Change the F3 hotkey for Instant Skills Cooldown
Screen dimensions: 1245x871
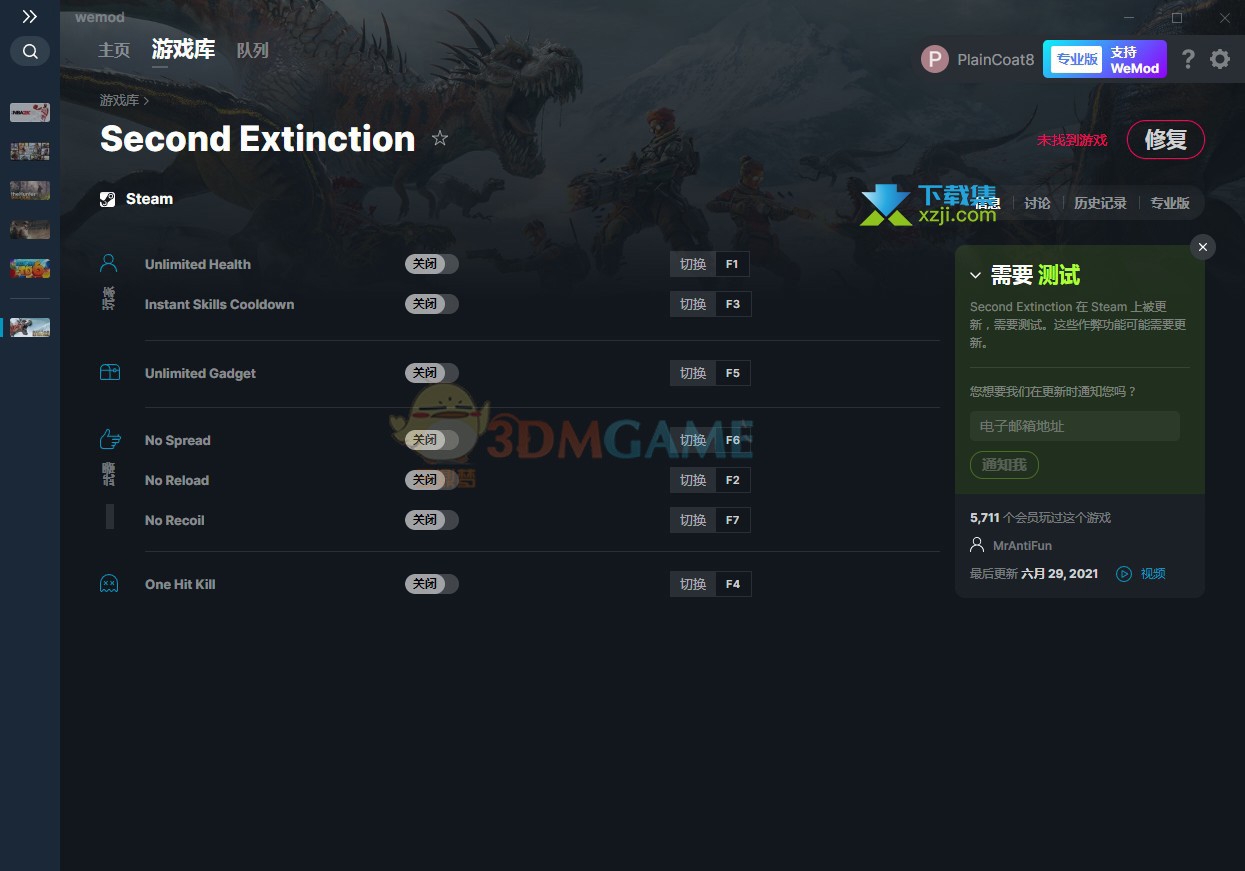[732, 304]
